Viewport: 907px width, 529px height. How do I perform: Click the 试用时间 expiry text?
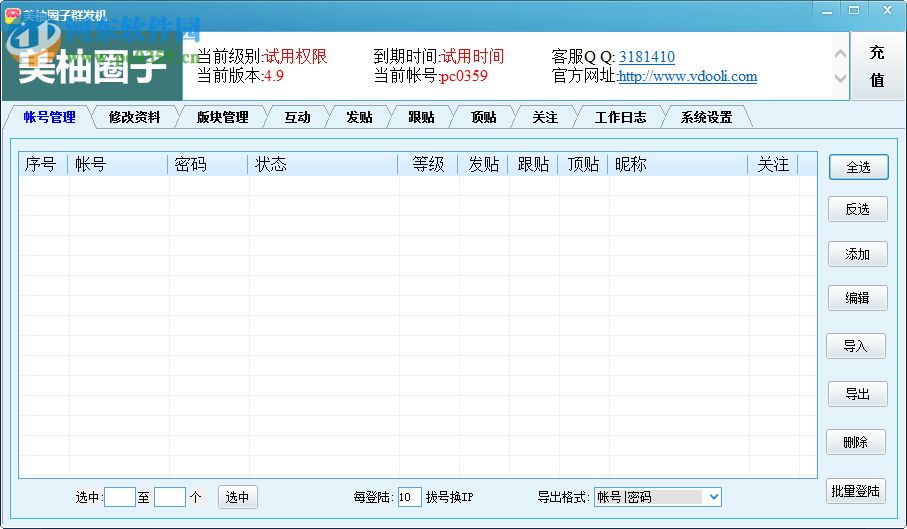coord(473,57)
